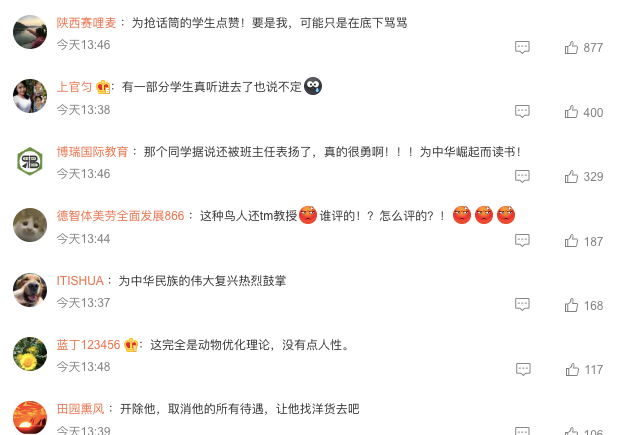Click reply icon for 博瑞国际教育's comment
This screenshot has height=435, width=625.
tap(522, 176)
